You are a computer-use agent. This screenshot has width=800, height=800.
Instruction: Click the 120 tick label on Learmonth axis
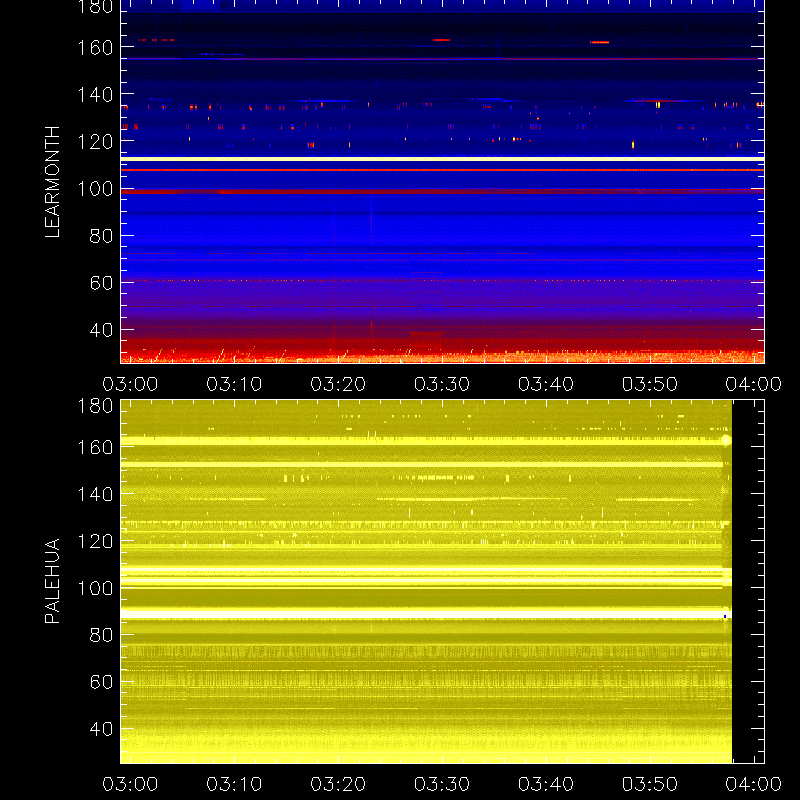coord(95,142)
